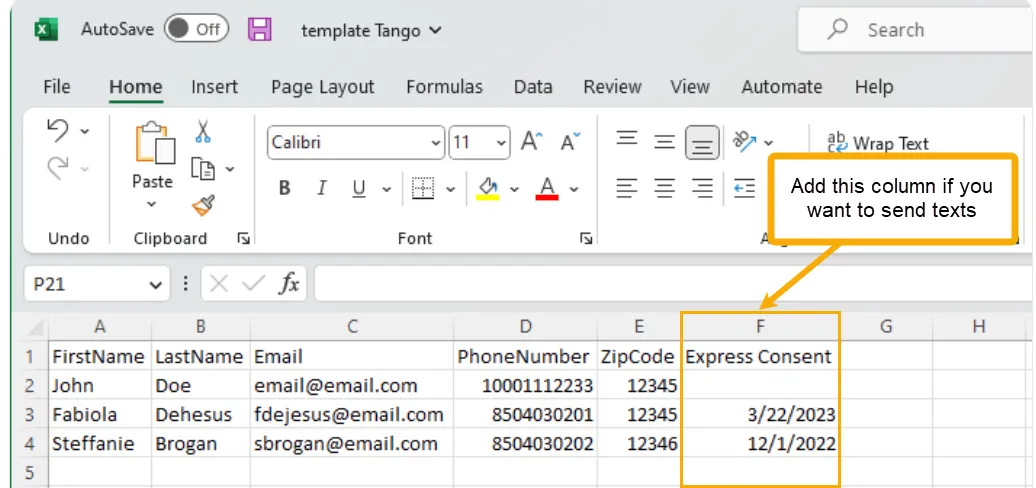Expand the Paste options arrow
This screenshot has width=1036, height=488.
click(x=152, y=204)
